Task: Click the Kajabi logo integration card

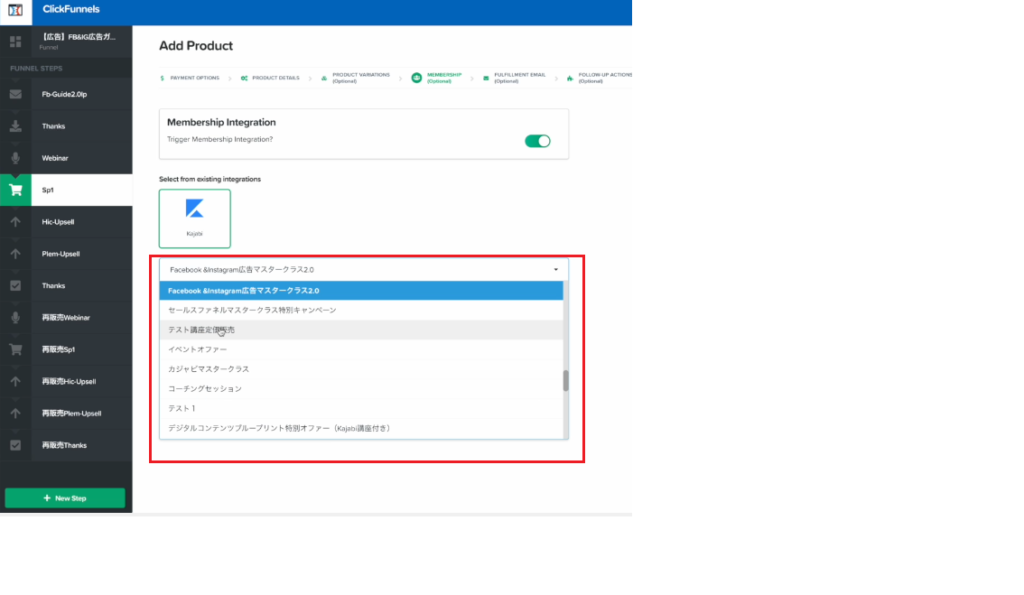Action: coord(195,219)
